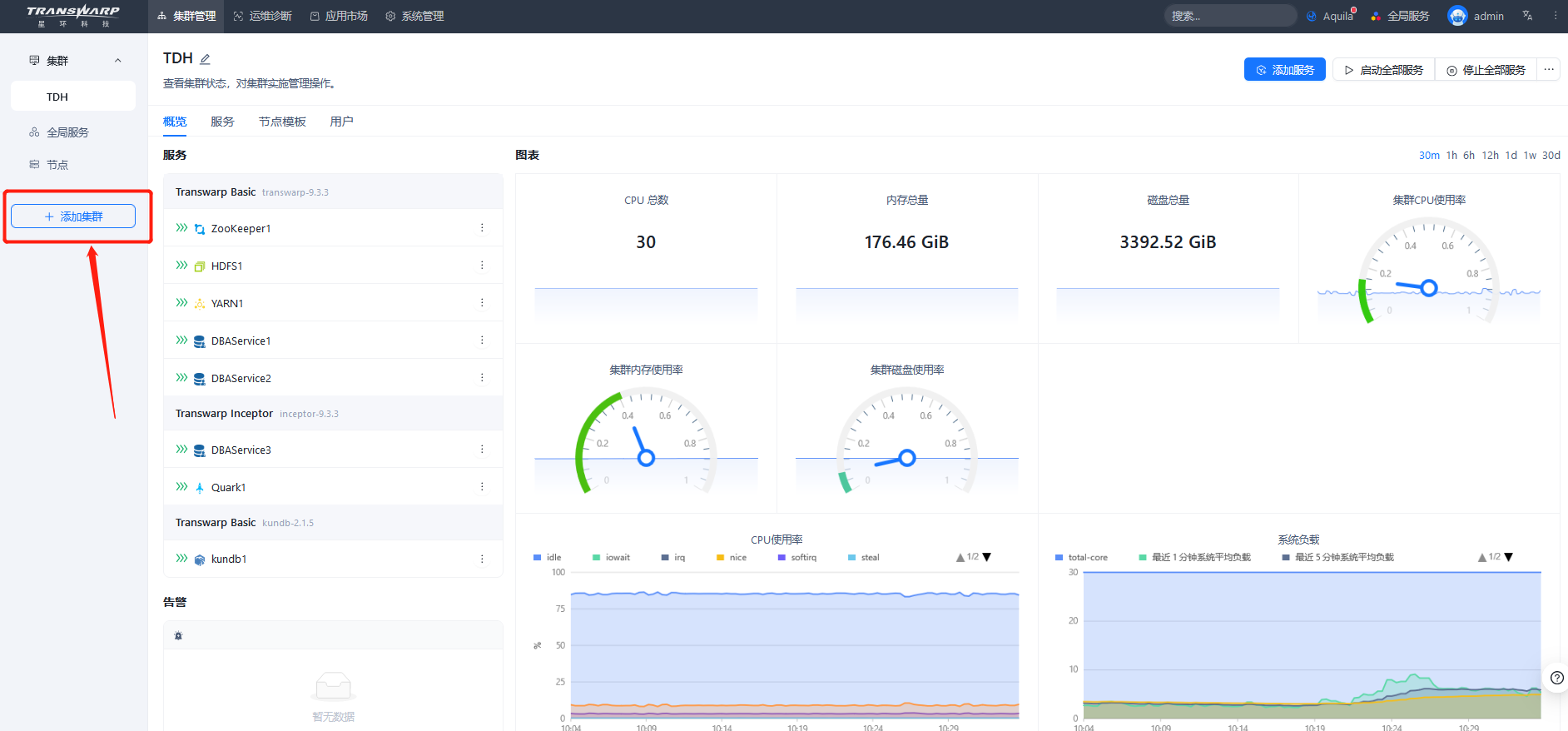Image resolution: width=1568 pixels, height=731 pixels.
Task: Toggle iowait series in CPU usage legend
Action: tap(611, 557)
